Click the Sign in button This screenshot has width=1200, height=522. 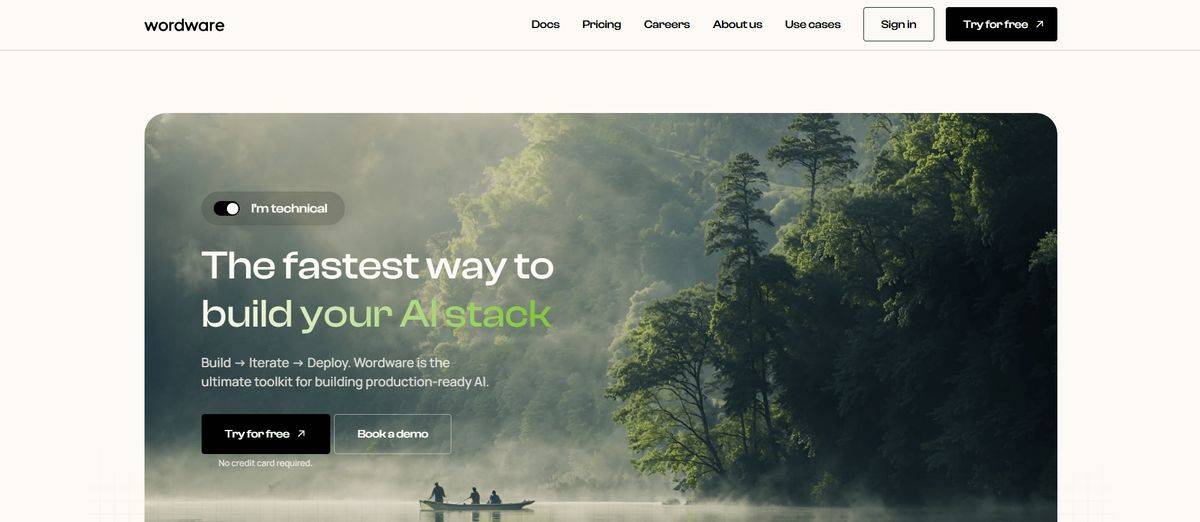(898, 24)
